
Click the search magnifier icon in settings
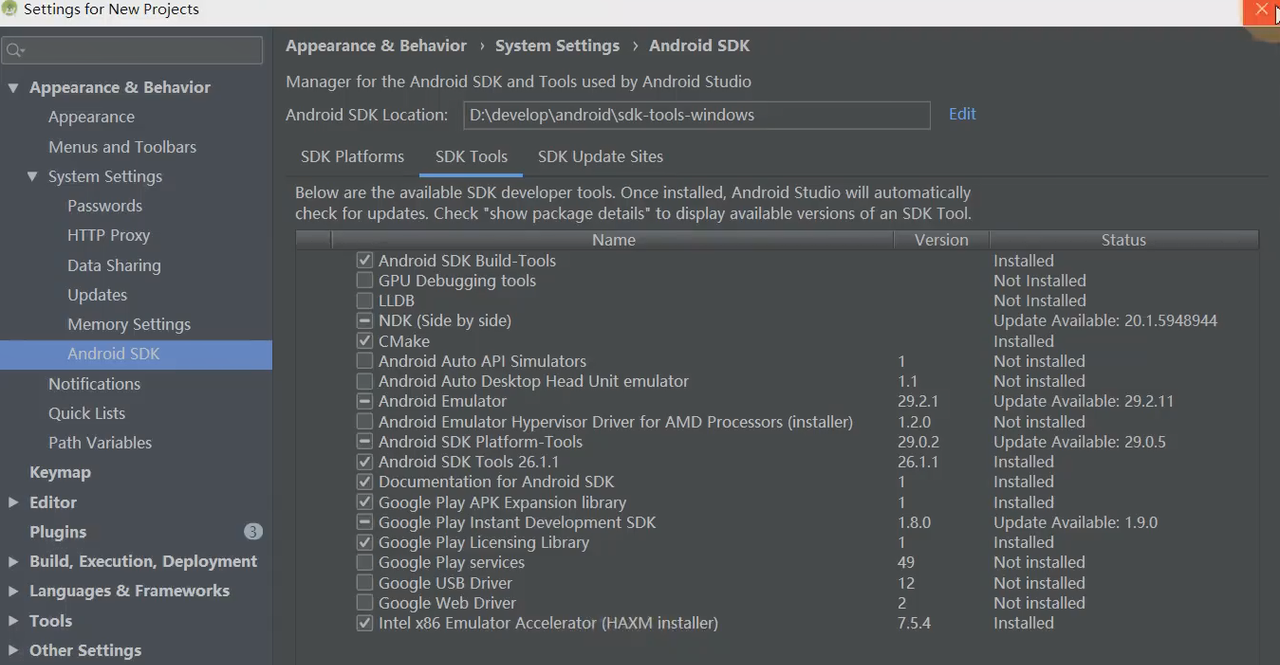14,50
